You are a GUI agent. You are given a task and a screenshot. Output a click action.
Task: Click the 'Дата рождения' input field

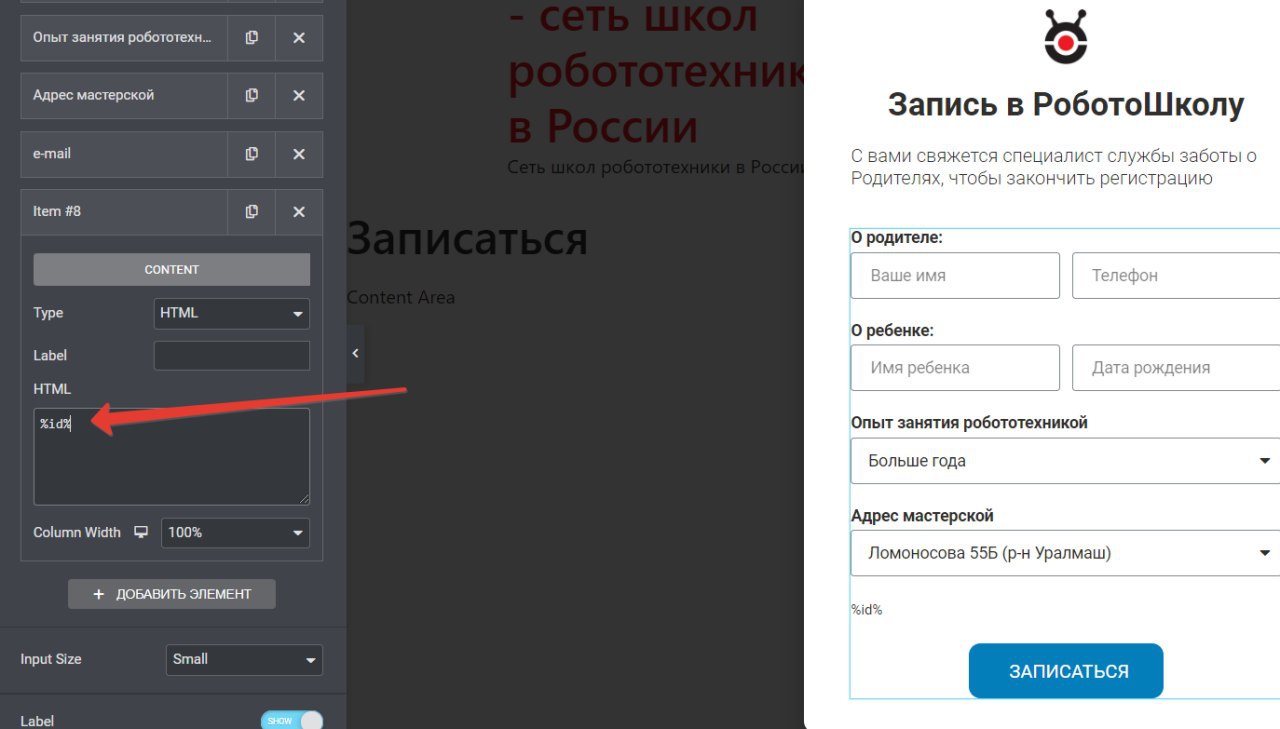click(1176, 367)
